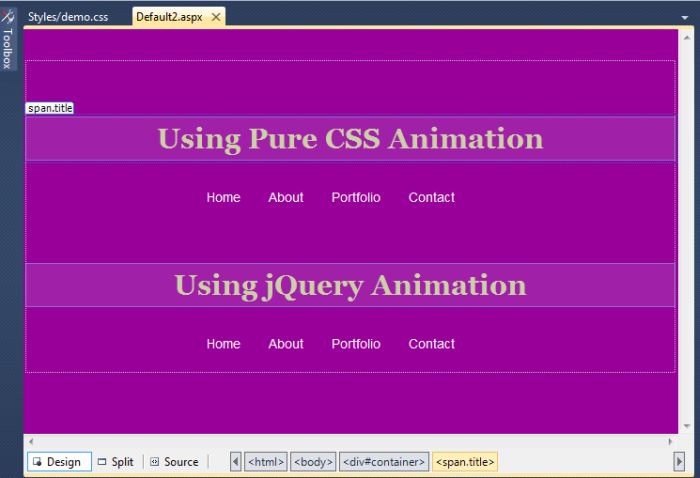Click the Source view icon

(x=154, y=461)
